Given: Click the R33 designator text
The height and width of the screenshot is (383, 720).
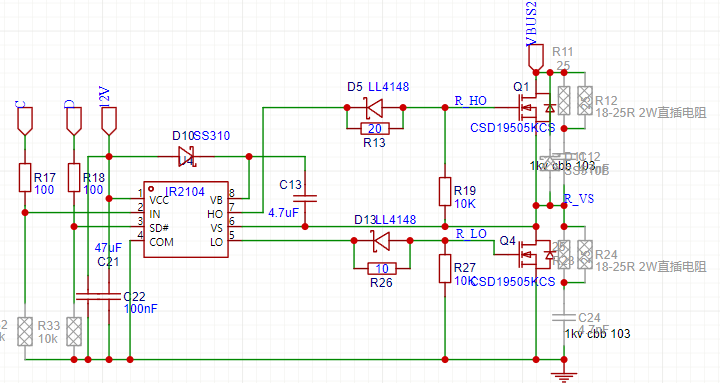Looking at the screenshot, I should tap(49, 326).
